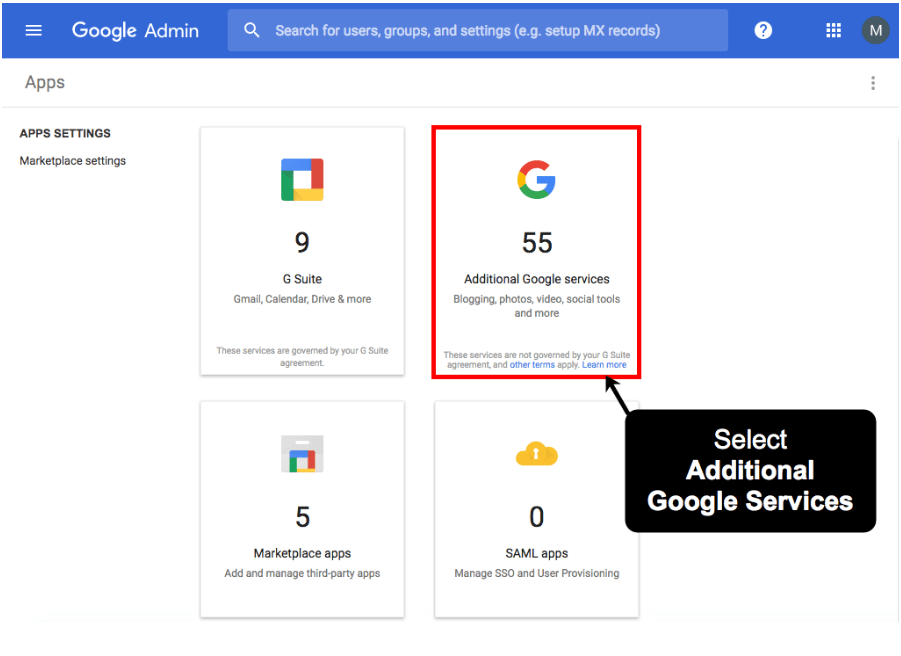Click the number 5 Marketplace count
The width and height of the screenshot is (901, 656).
pos(302,517)
